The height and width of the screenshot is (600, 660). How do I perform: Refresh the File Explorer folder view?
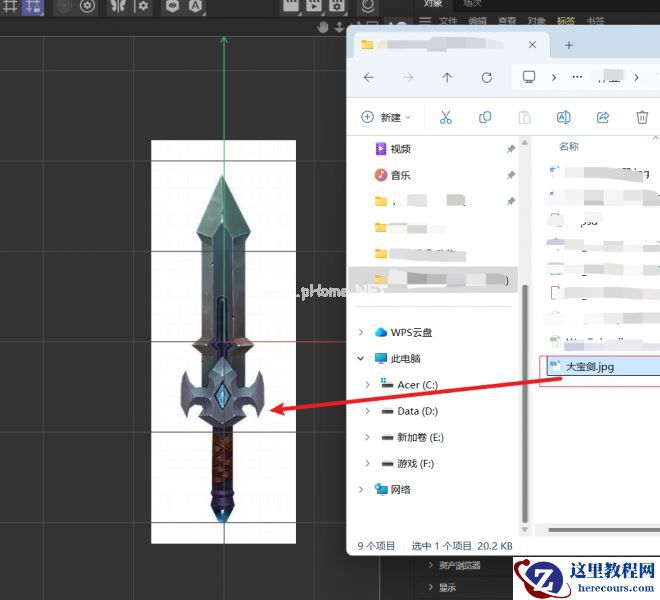pyautogui.click(x=487, y=77)
